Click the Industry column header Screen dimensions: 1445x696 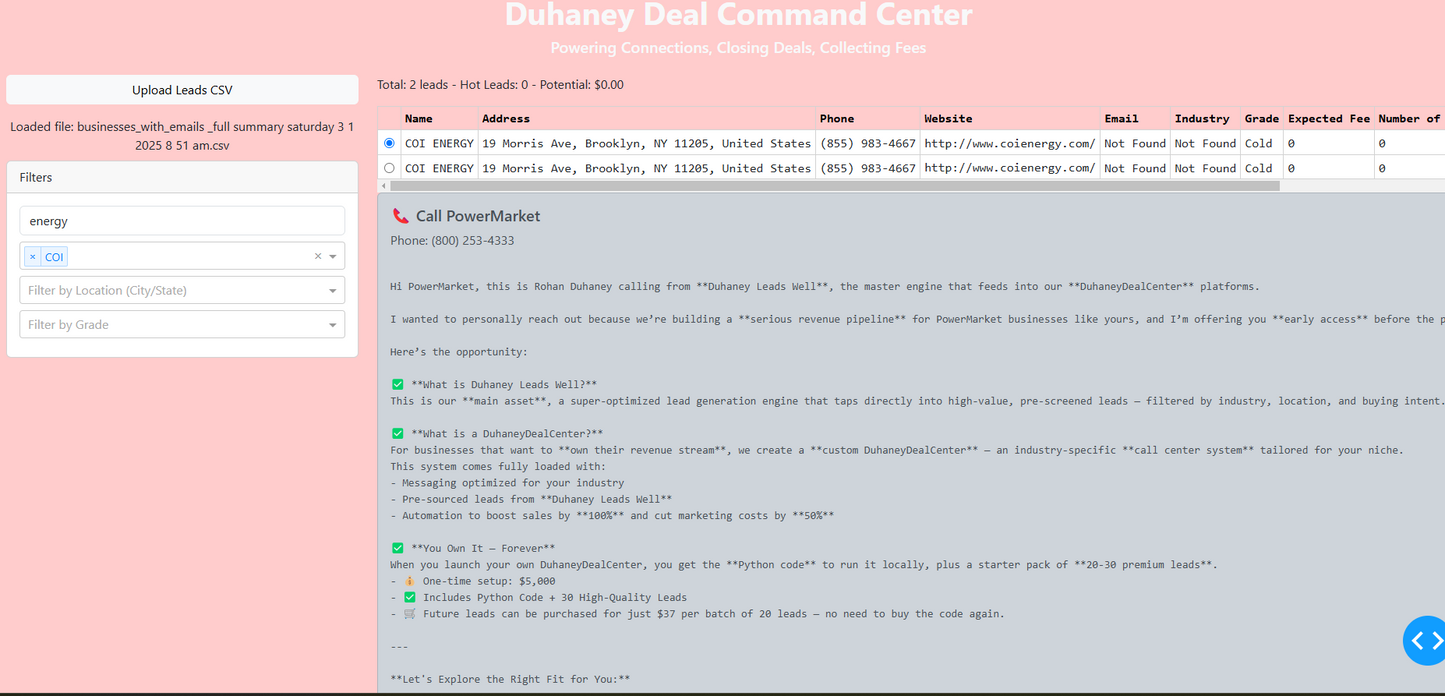point(1205,119)
